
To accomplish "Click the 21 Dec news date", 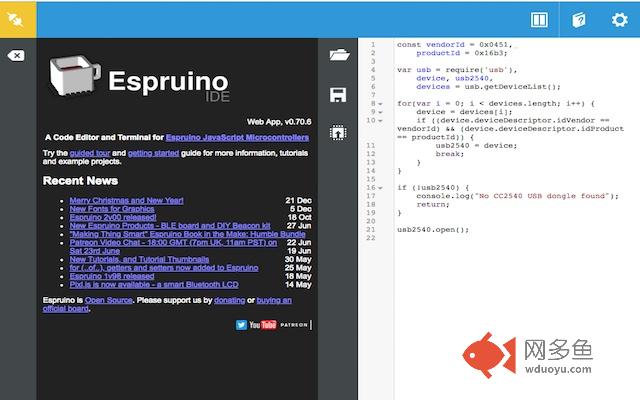I will (x=298, y=200).
